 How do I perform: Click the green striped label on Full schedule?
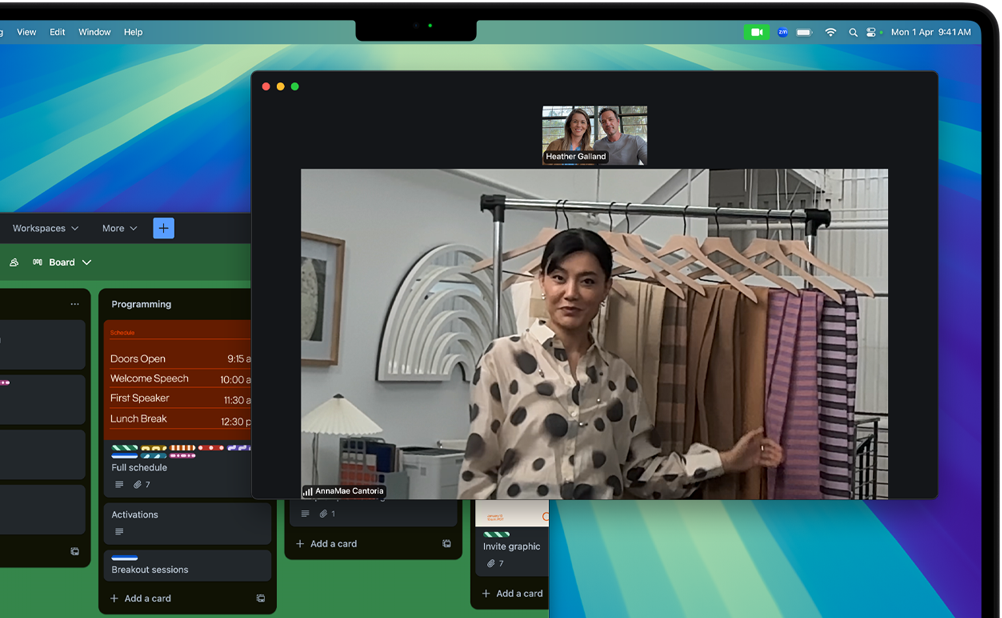pyautogui.click(x=125, y=448)
